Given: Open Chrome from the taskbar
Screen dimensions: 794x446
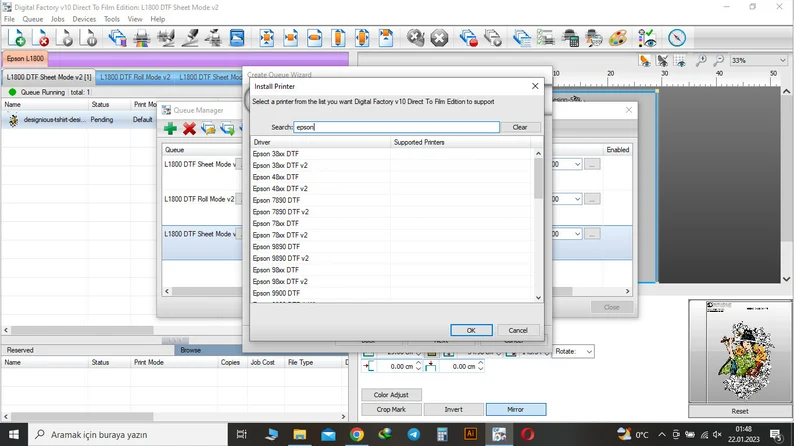Looking at the screenshot, I should tap(356, 434).
